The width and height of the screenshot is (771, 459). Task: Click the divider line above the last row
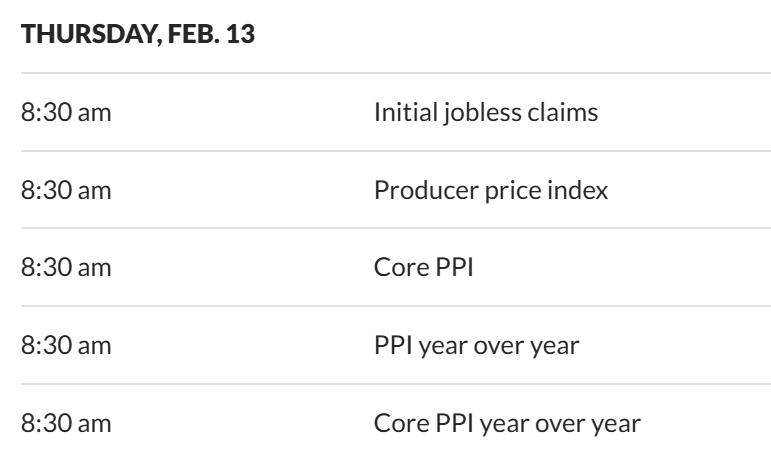click(x=385, y=385)
